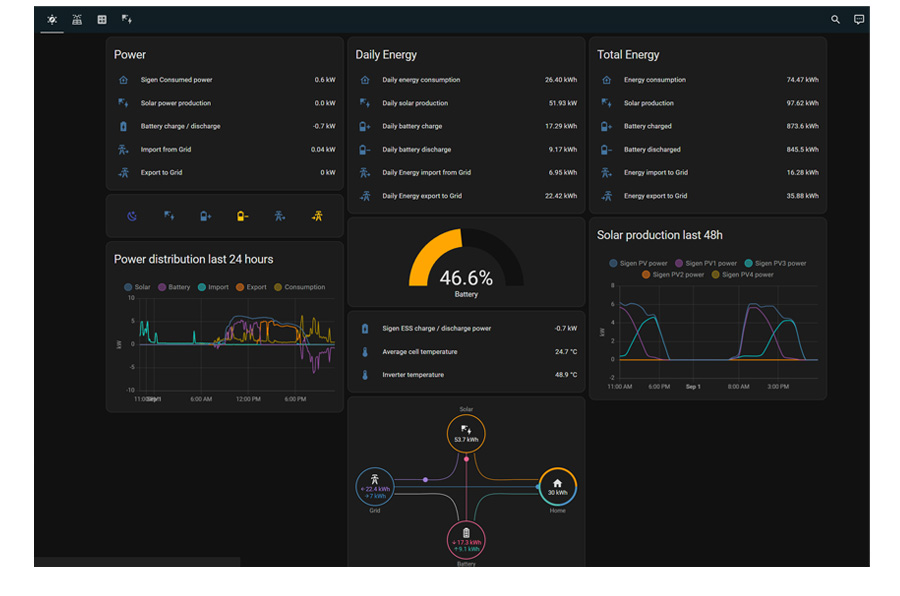Open Inverter temperature entity row

(x=466, y=375)
